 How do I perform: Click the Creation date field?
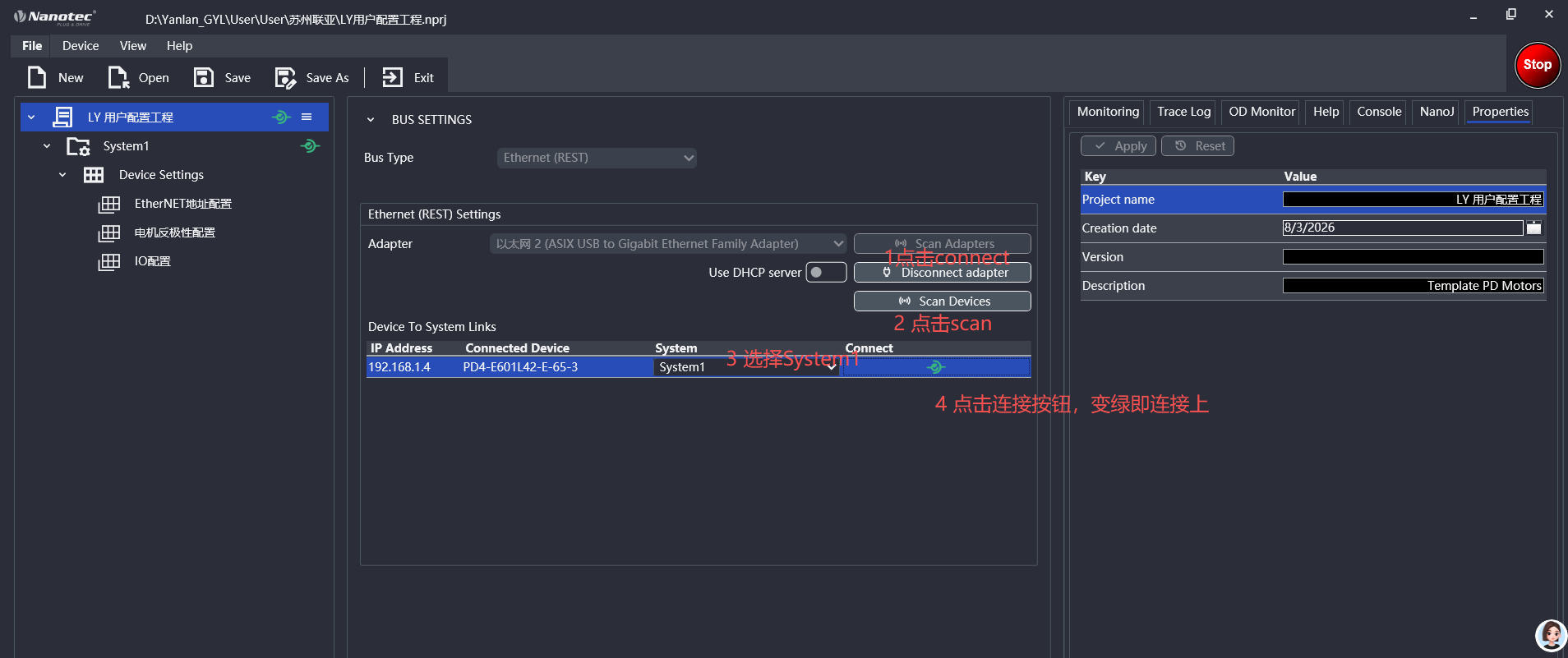coord(1403,228)
